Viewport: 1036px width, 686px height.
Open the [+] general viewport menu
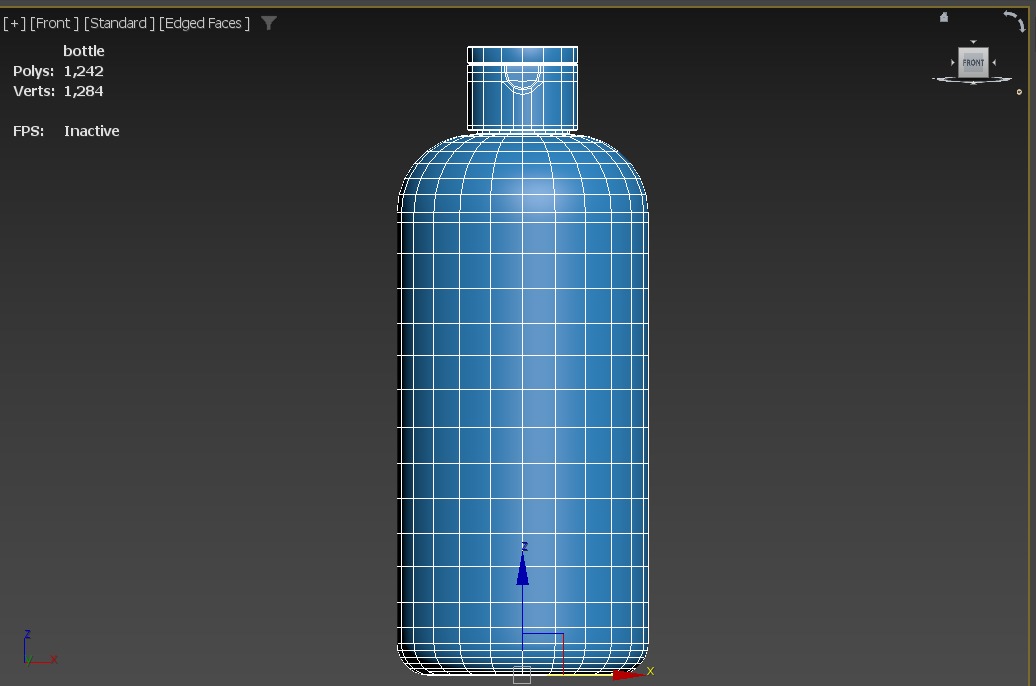pyautogui.click(x=14, y=23)
